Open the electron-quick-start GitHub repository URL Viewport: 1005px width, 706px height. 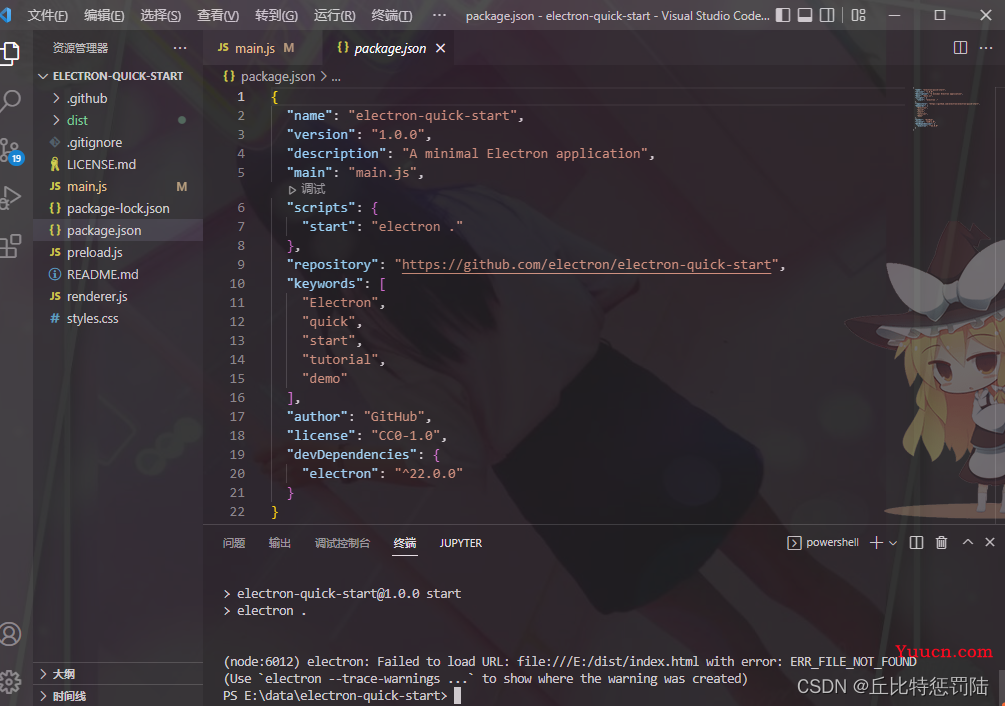click(586, 265)
